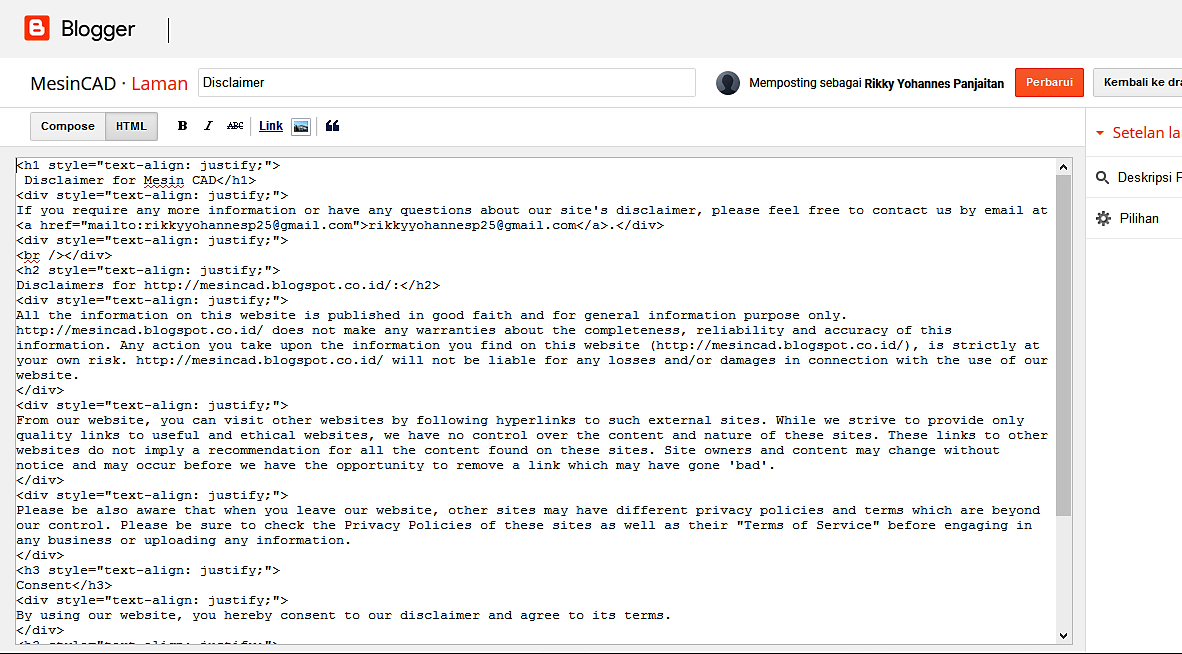Click the Blogger logo
The image size is (1182, 654).
pyautogui.click(x=37, y=28)
